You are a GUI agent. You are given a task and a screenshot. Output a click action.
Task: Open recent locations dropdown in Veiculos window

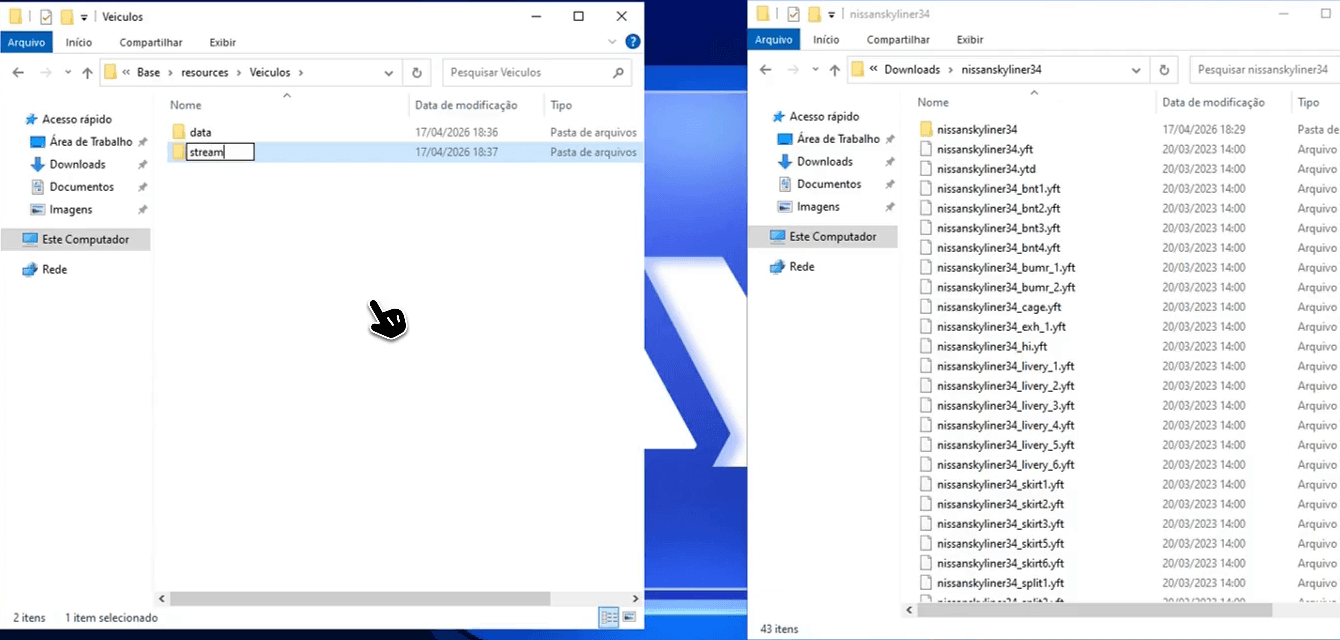(67, 72)
